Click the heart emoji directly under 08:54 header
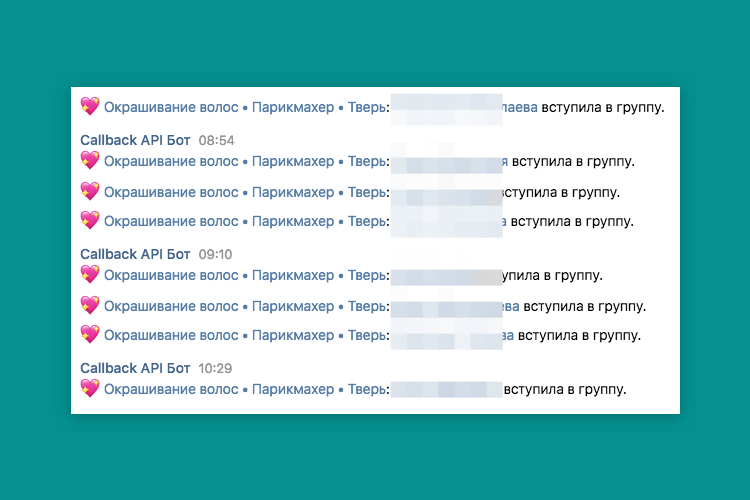Image resolution: width=750 pixels, height=500 pixels. click(x=90, y=160)
